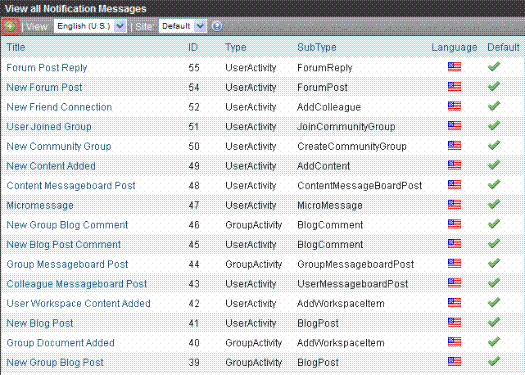Expand the Site Default dropdown

pyautogui.click(x=183, y=26)
